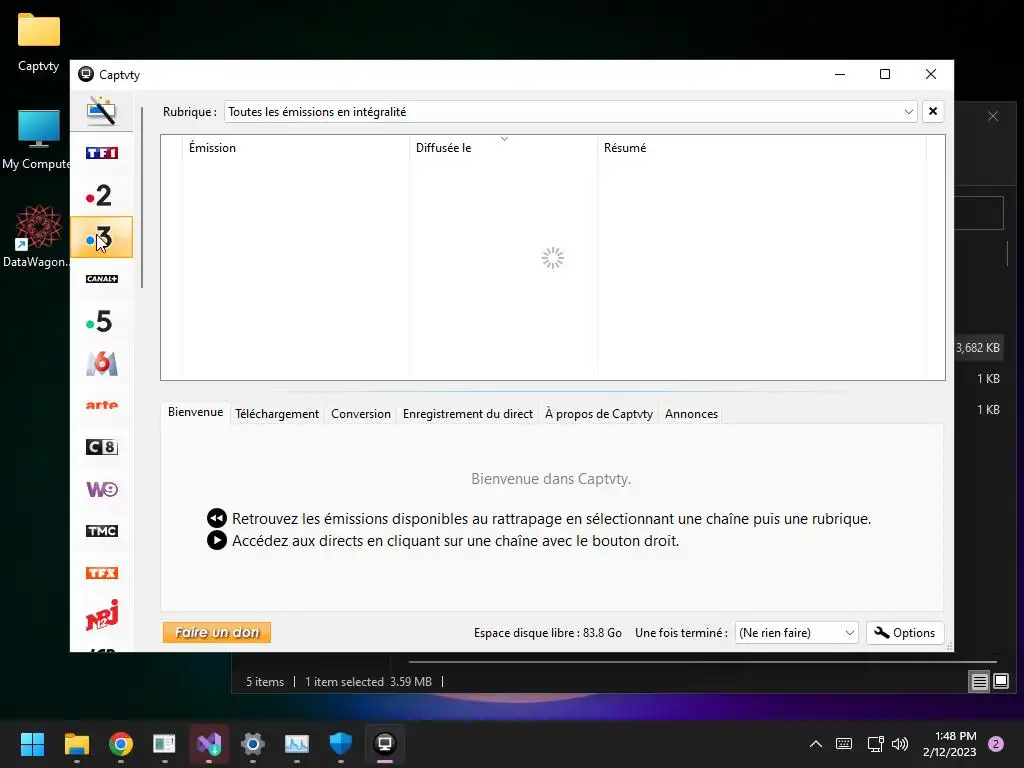Select the C8 channel logo

pyautogui.click(x=102, y=447)
